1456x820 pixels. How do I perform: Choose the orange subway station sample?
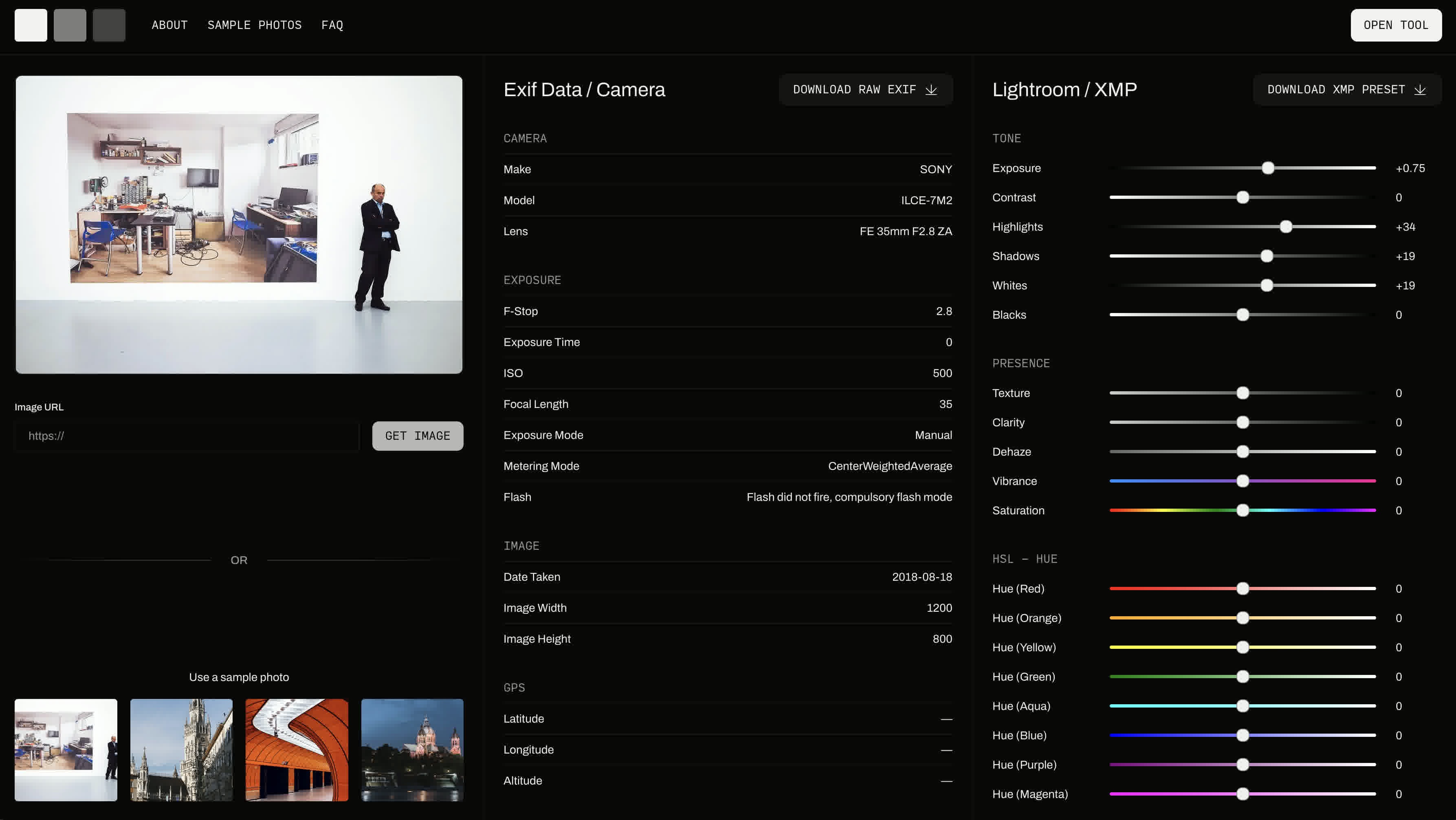click(296, 749)
